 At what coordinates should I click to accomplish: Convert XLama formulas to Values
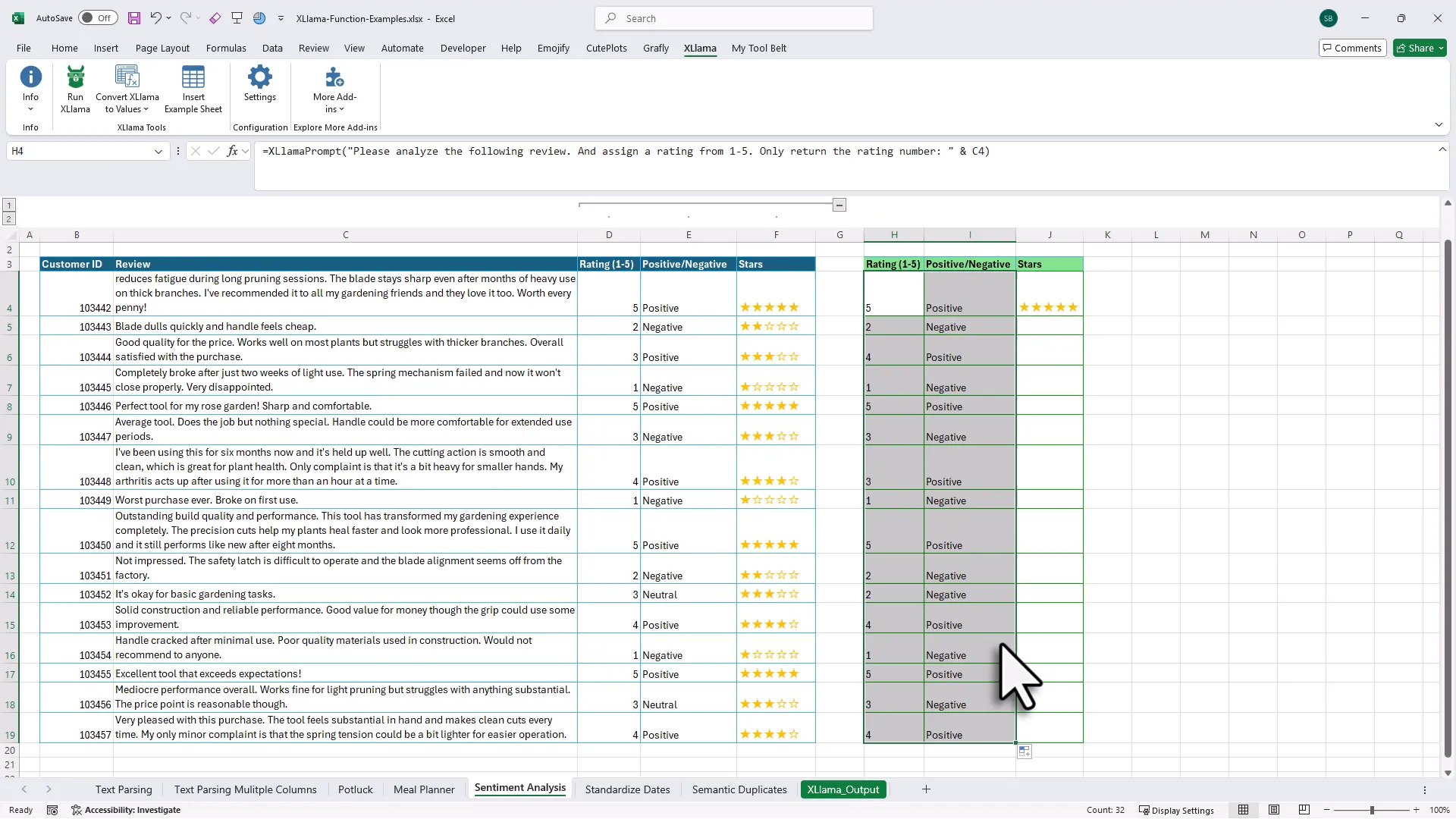pos(126,87)
